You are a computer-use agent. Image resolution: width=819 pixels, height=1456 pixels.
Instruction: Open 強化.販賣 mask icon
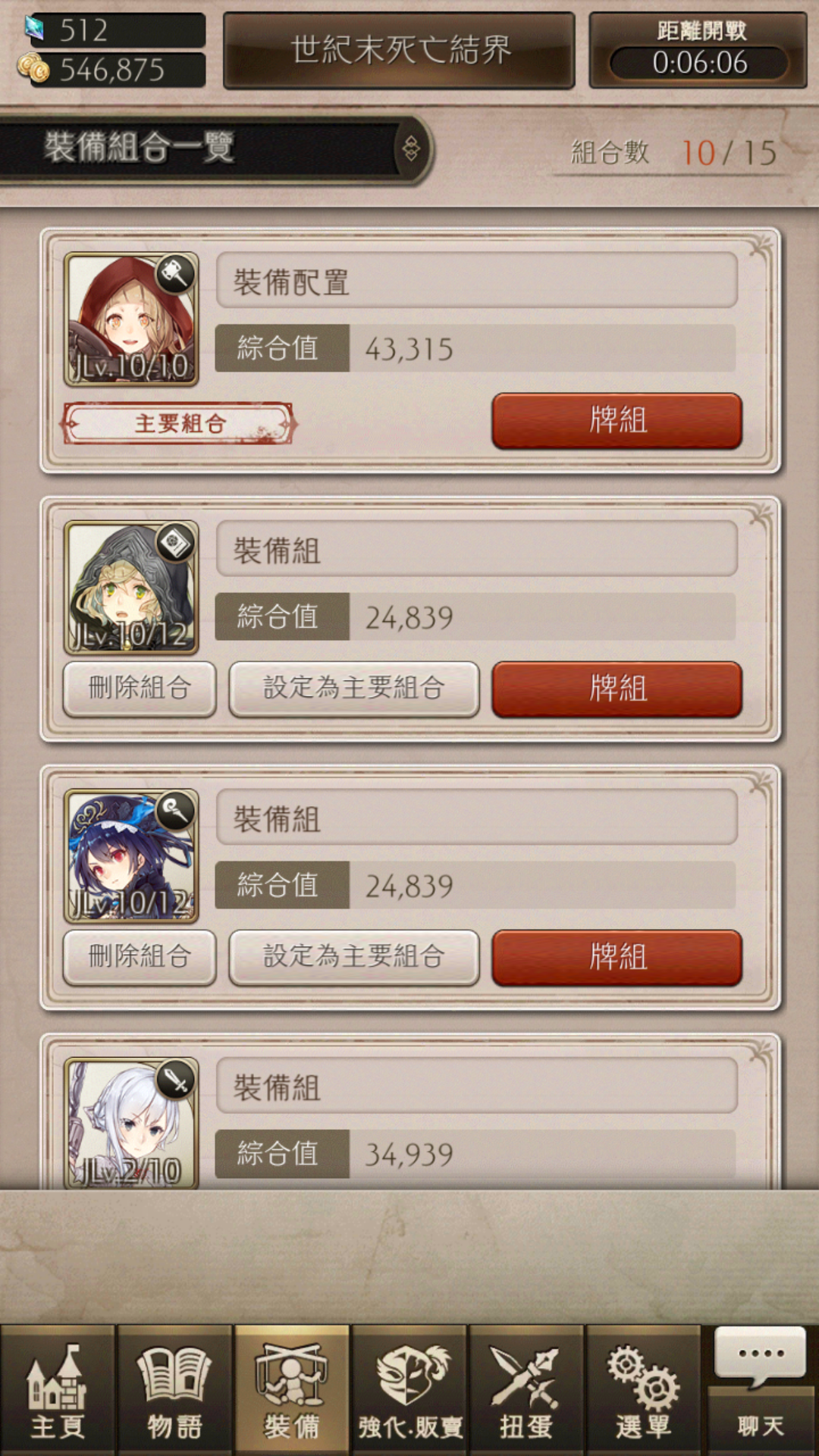coord(409,1390)
